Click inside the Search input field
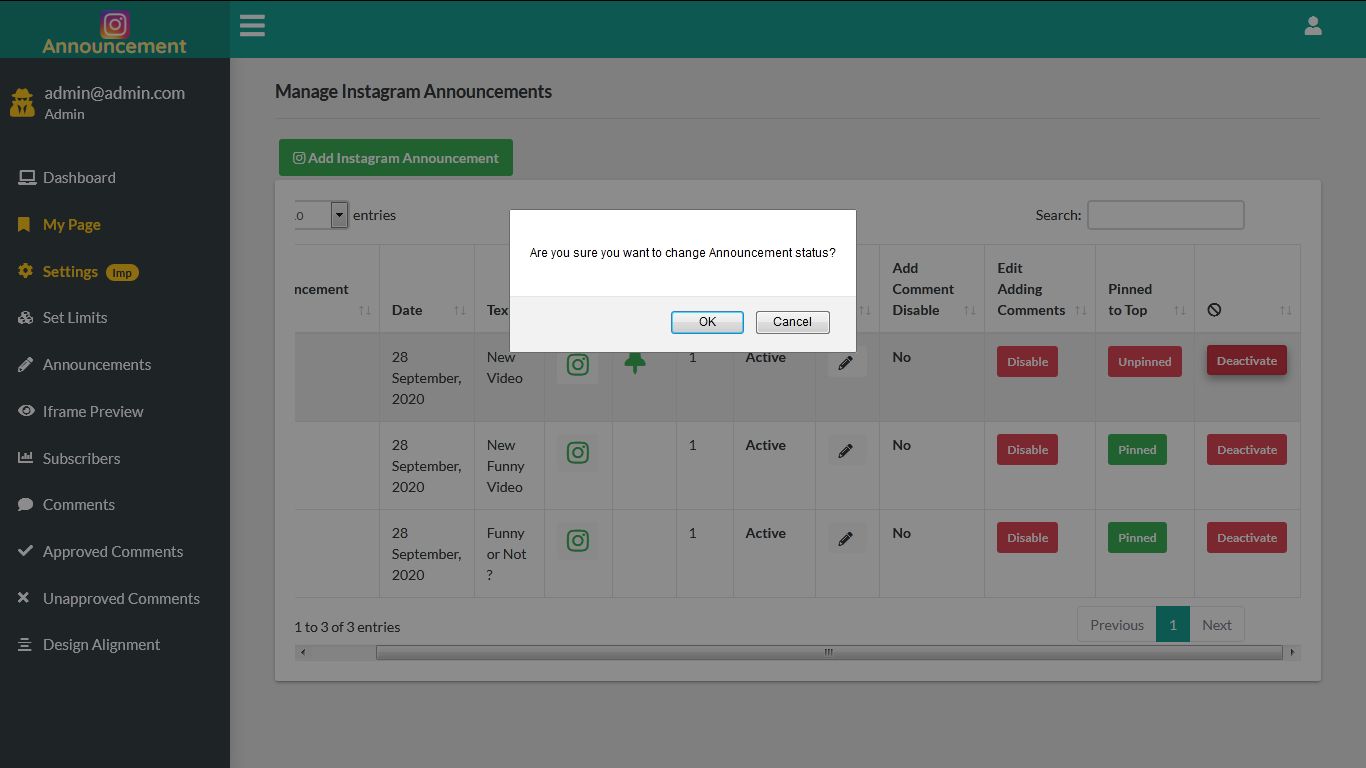This screenshot has width=1366, height=768. coord(1165,214)
